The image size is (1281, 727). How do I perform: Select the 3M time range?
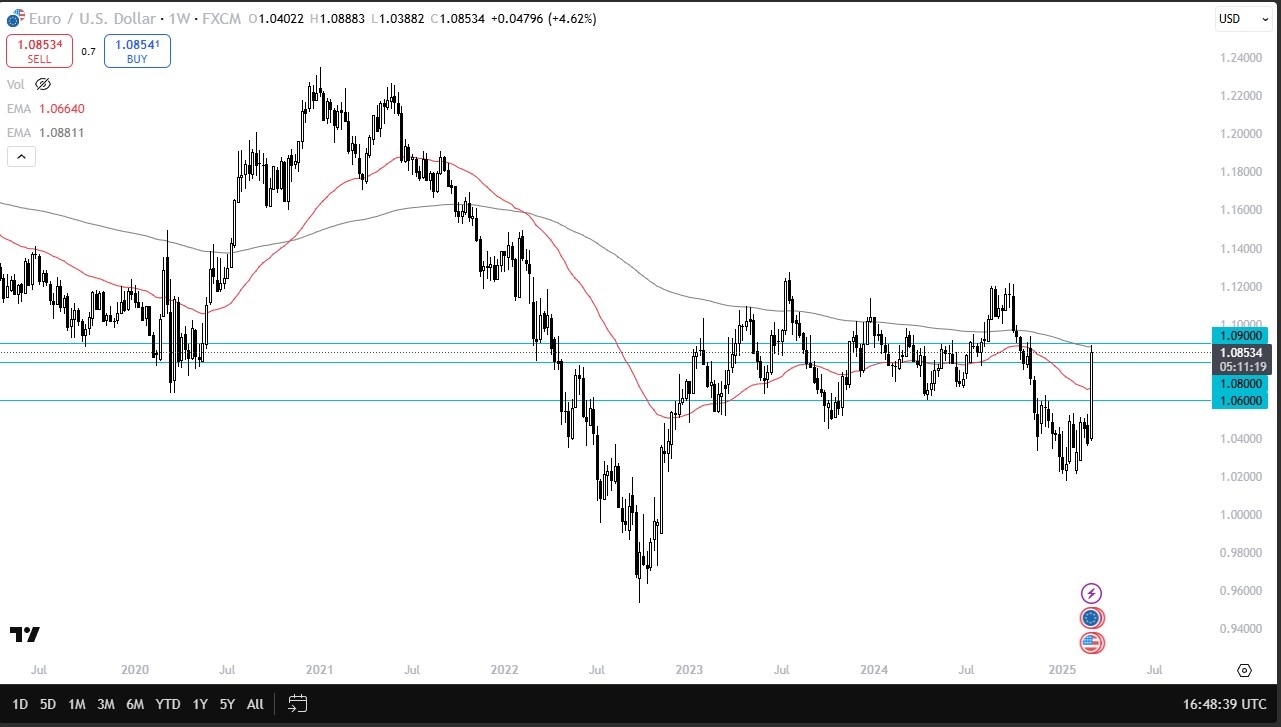[x=106, y=704]
